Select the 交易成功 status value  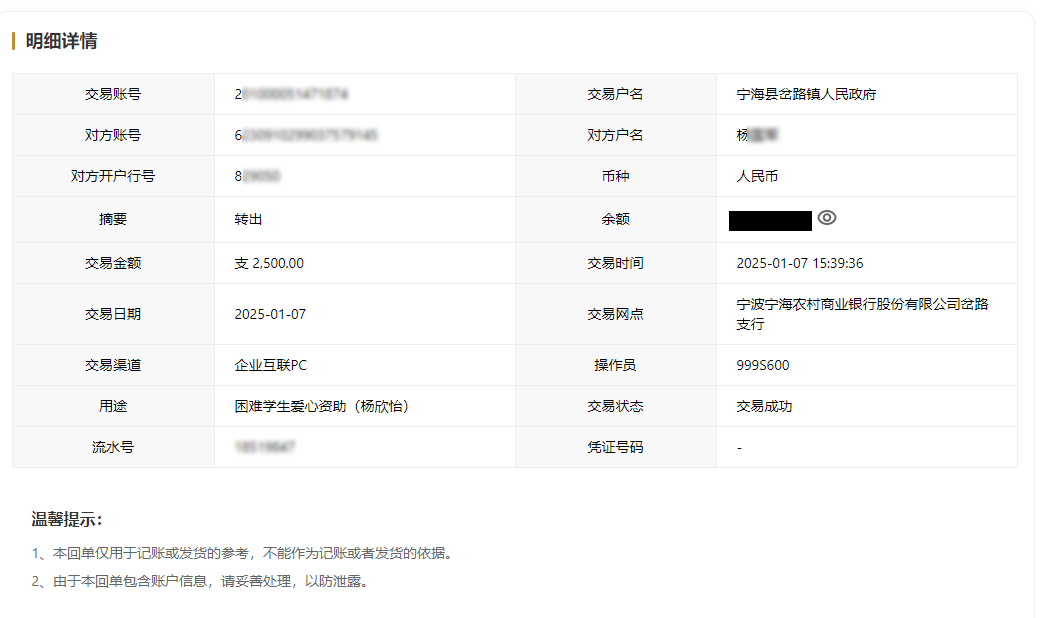(764, 406)
